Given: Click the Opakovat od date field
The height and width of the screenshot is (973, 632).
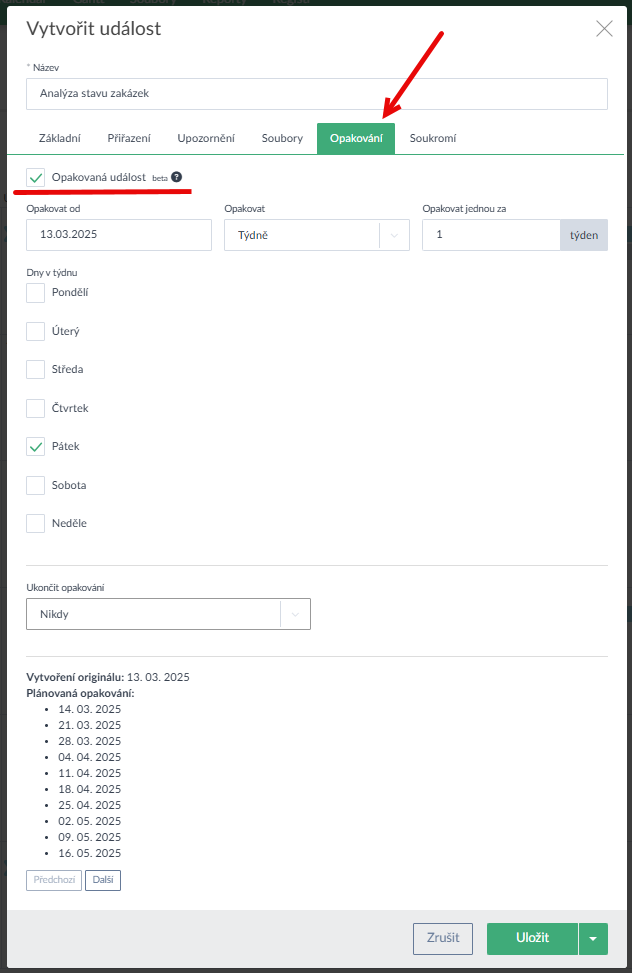Looking at the screenshot, I should tap(119, 235).
